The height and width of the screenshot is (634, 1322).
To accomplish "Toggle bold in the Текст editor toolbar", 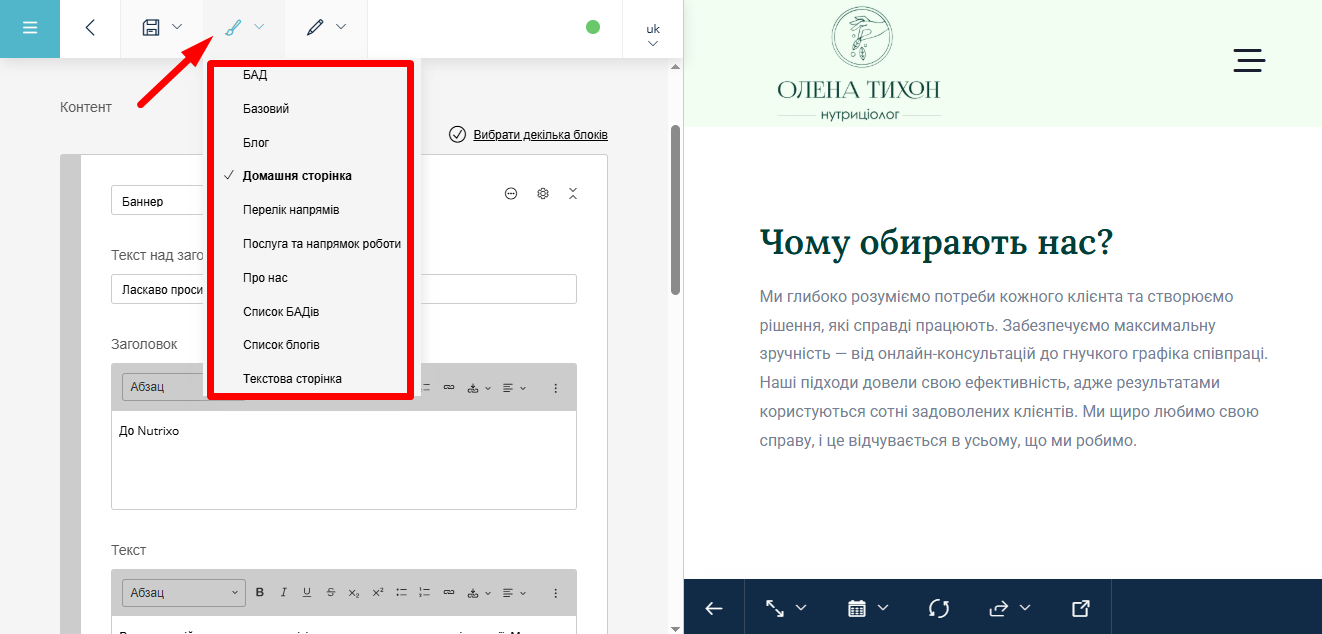I will pyautogui.click(x=260, y=592).
